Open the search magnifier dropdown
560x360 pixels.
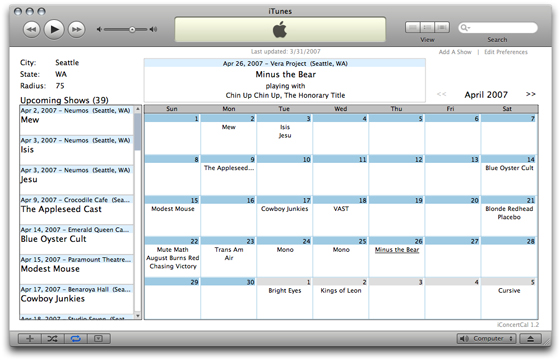[465, 28]
